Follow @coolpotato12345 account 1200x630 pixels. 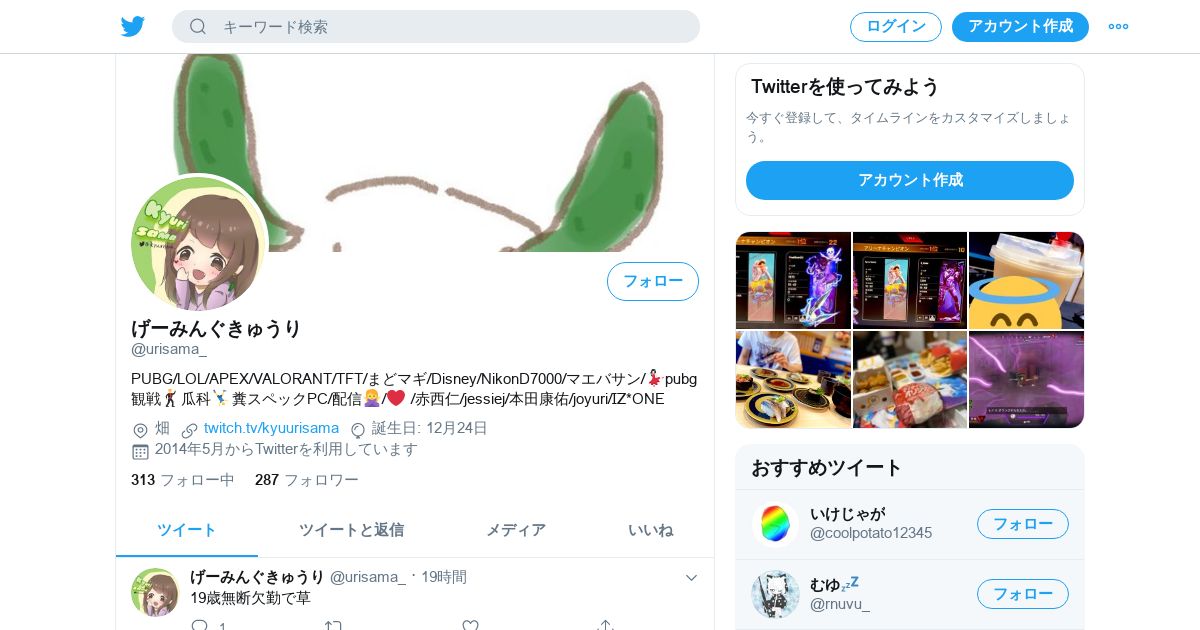coord(1023,524)
